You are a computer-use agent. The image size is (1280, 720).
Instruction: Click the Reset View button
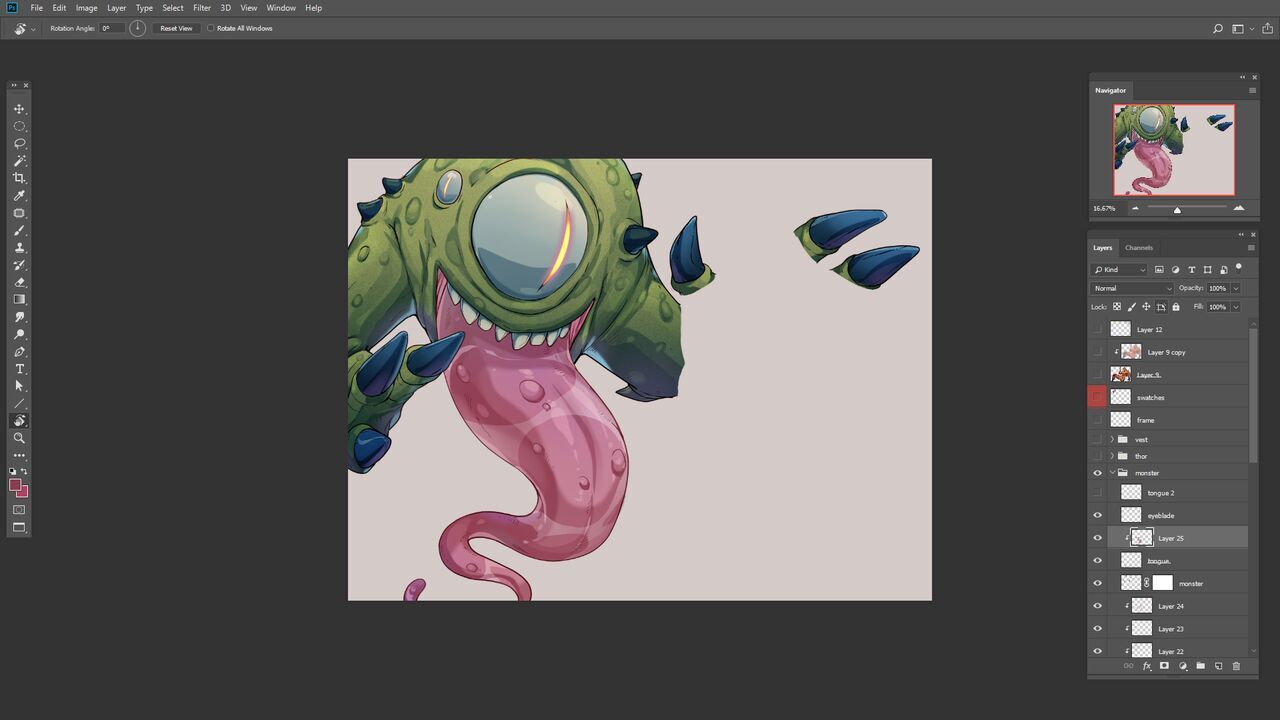pos(176,29)
